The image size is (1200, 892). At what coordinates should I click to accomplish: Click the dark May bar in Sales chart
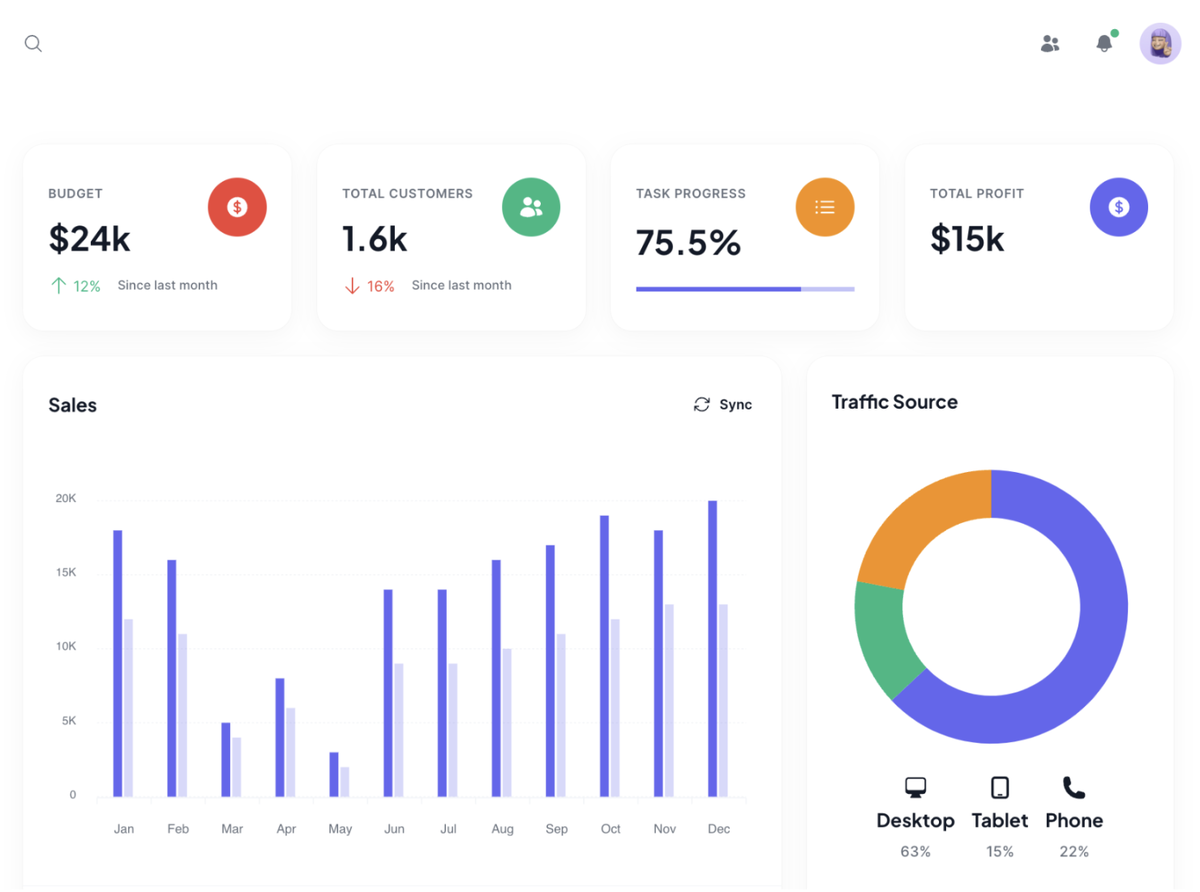point(334,775)
